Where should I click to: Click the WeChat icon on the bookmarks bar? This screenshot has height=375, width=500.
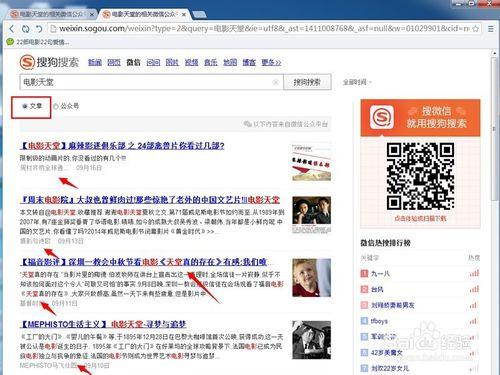[x=10, y=42]
